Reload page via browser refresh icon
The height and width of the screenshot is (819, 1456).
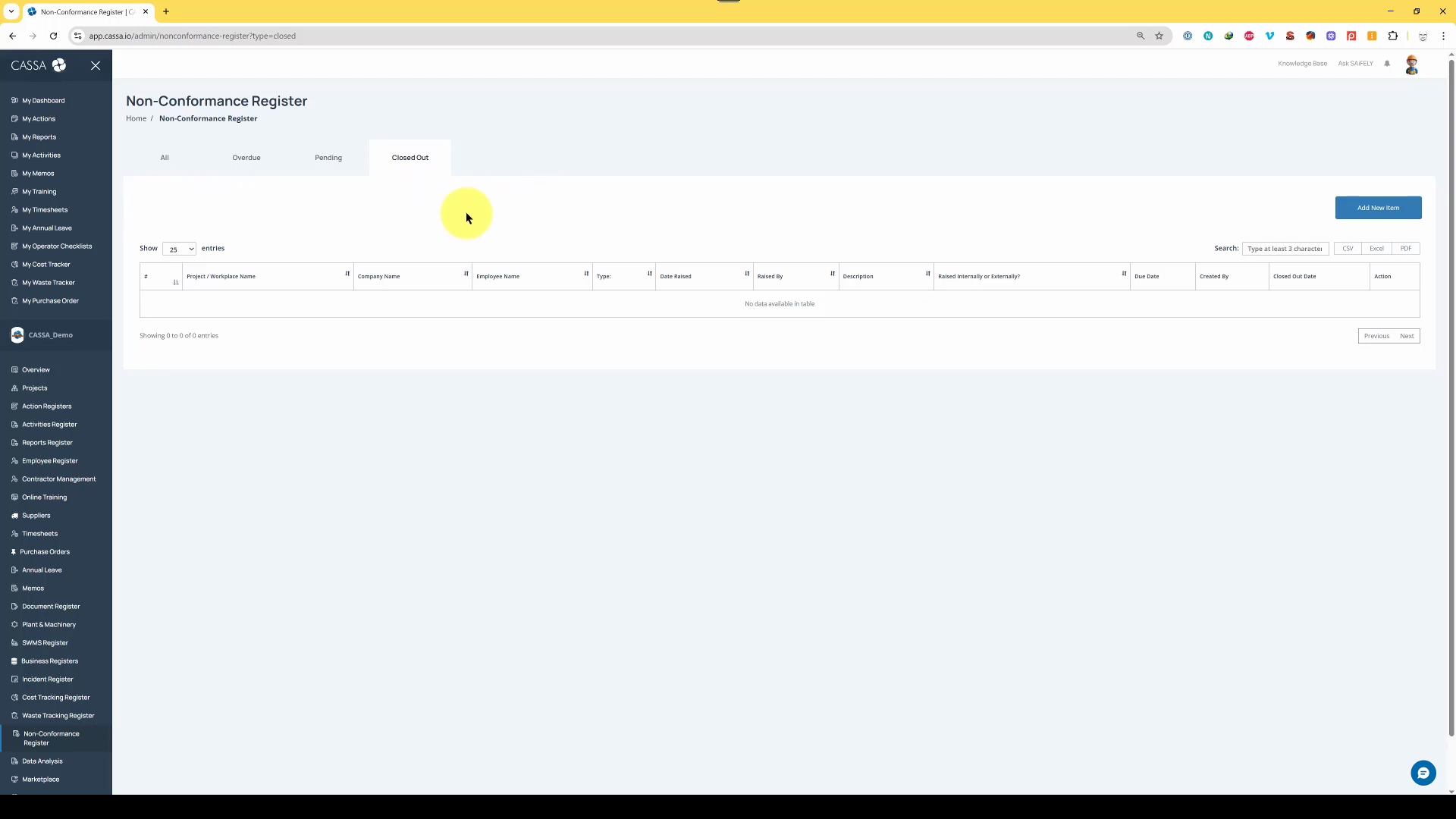(53, 36)
